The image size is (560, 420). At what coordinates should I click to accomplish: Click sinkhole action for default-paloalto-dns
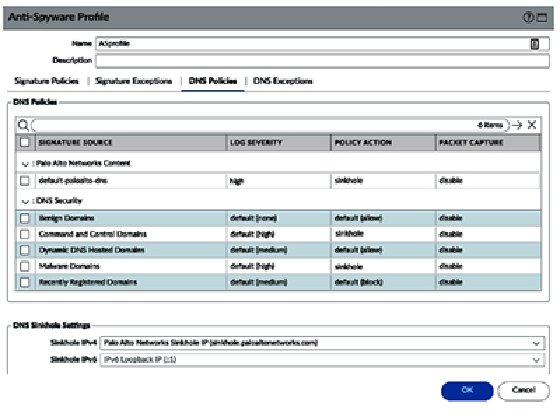[x=349, y=181]
